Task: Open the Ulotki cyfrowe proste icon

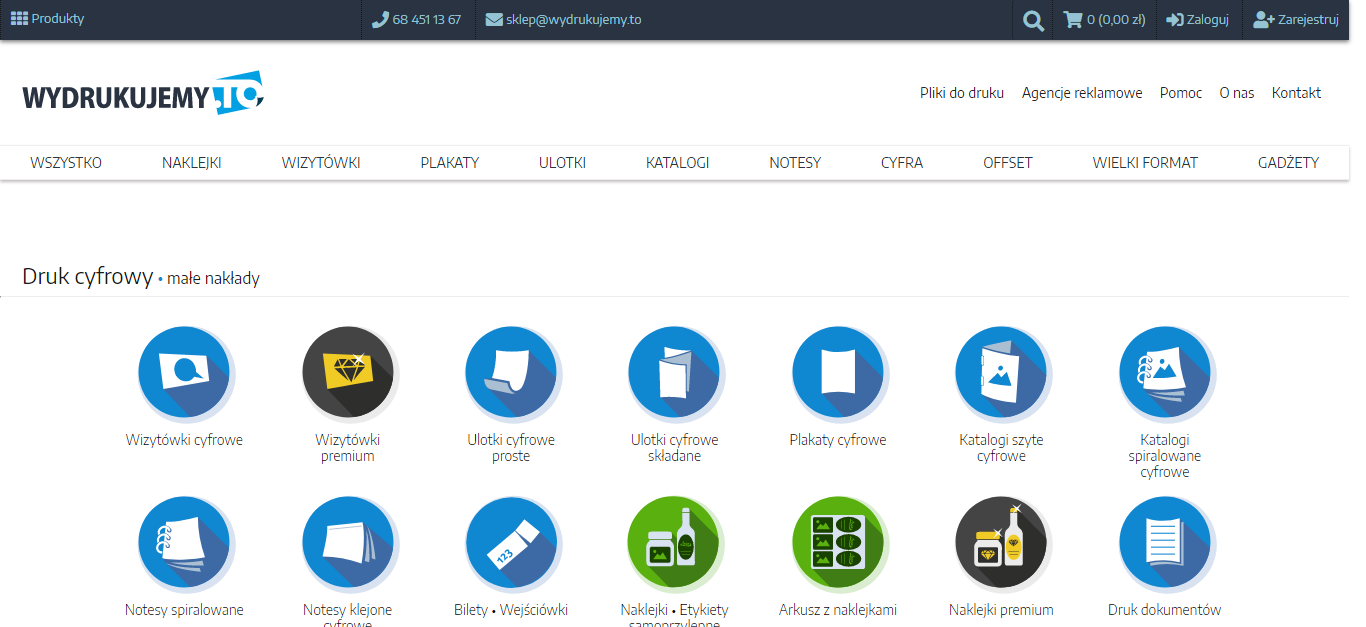Action: point(511,372)
